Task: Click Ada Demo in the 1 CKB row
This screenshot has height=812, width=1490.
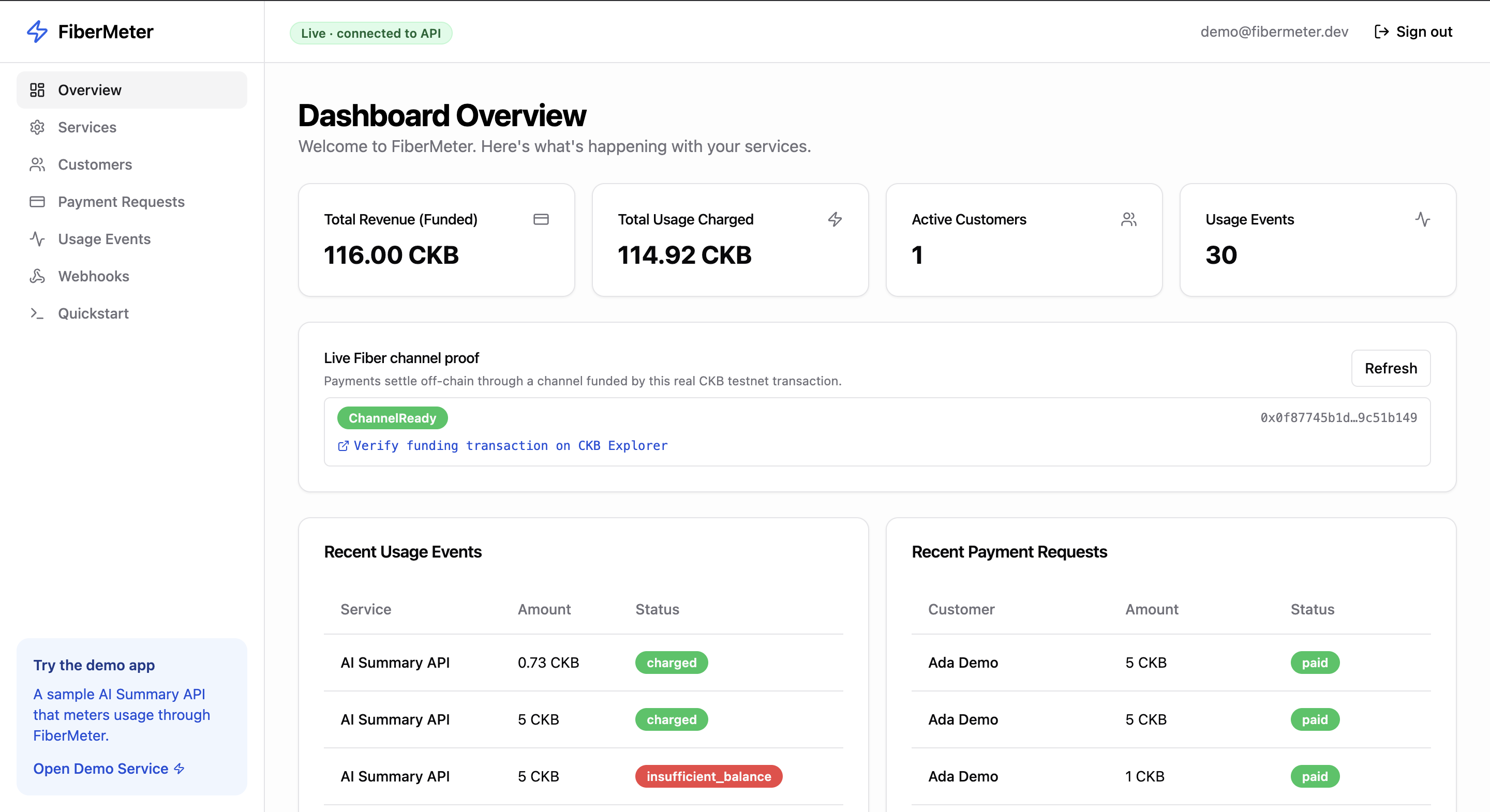Action: pyautogui.click(x=963, y=777)
